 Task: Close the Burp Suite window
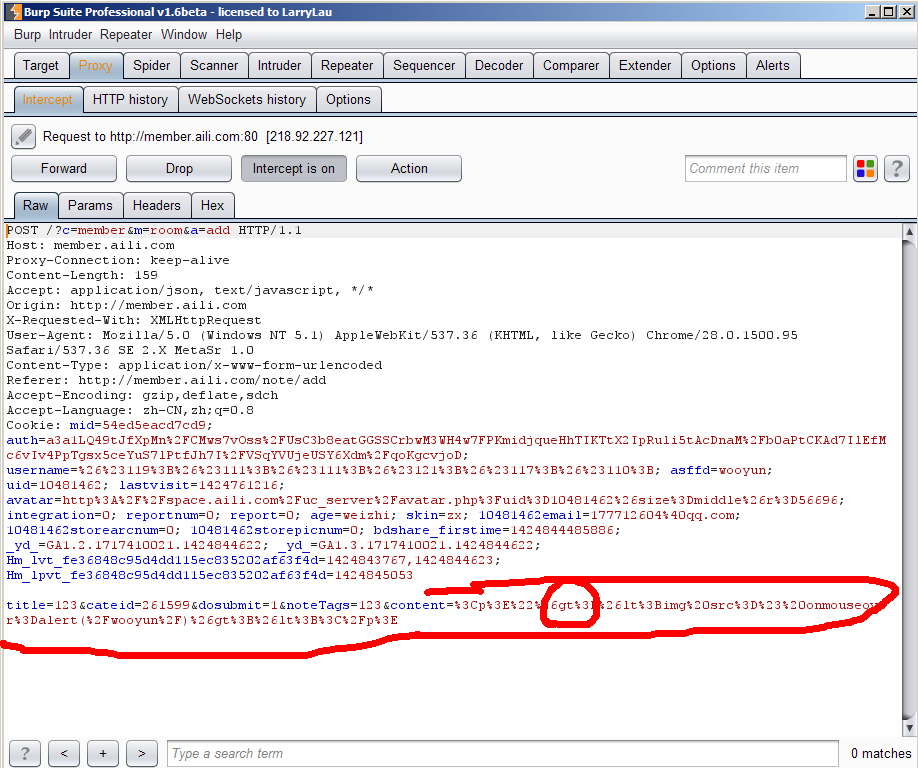[906, 11]
